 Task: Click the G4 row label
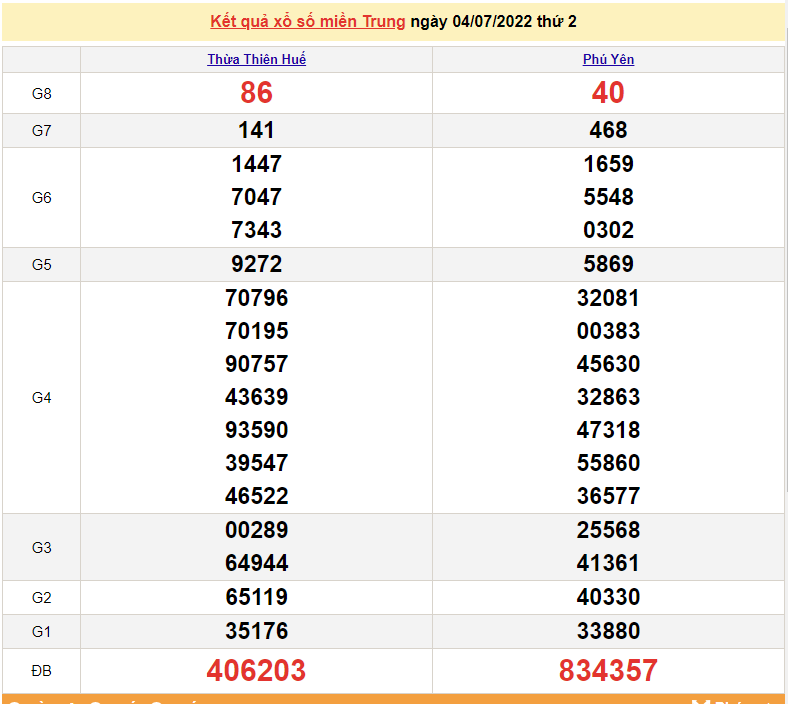click(41, 397)
